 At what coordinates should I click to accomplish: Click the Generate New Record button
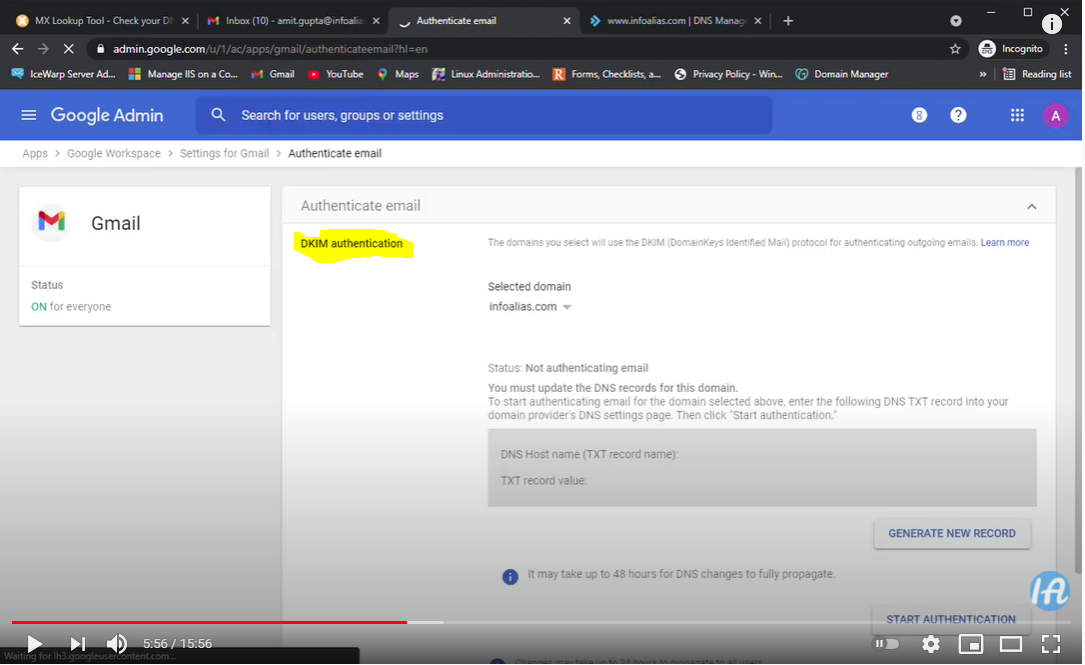point(951,534)
